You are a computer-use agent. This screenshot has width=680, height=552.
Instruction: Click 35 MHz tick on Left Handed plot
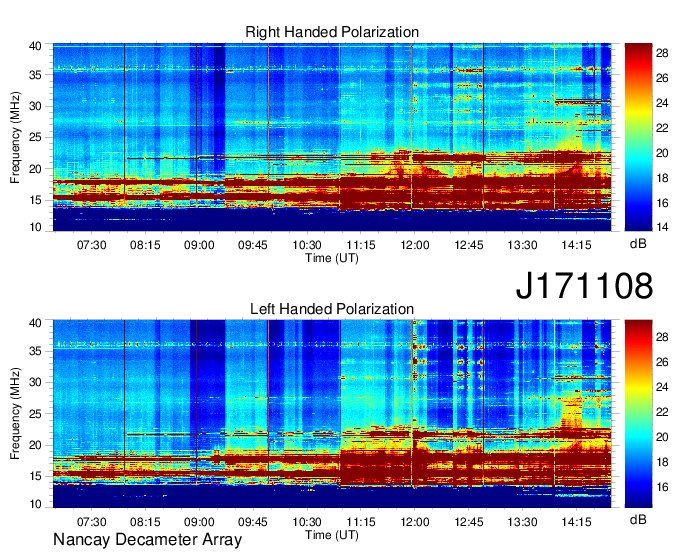pos(36,351)
